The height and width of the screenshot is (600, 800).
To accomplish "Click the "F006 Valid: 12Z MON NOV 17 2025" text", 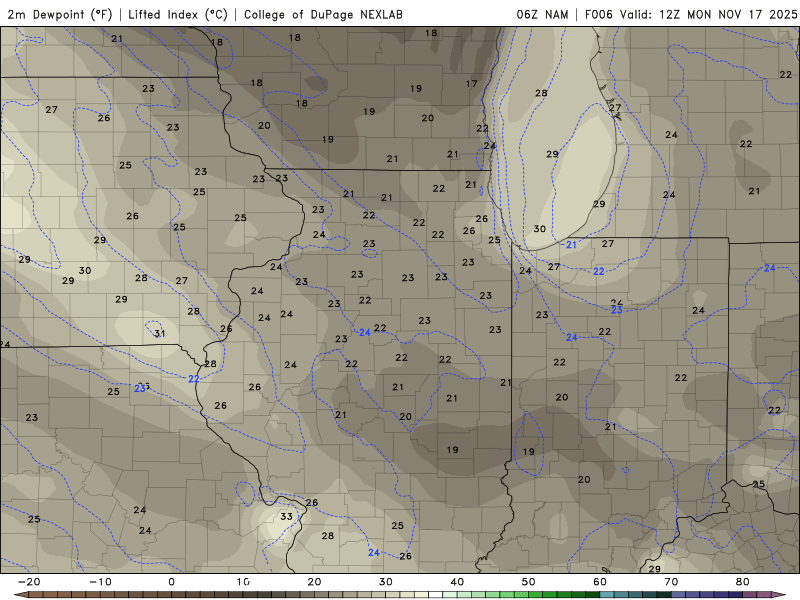I will pos(691,14).
